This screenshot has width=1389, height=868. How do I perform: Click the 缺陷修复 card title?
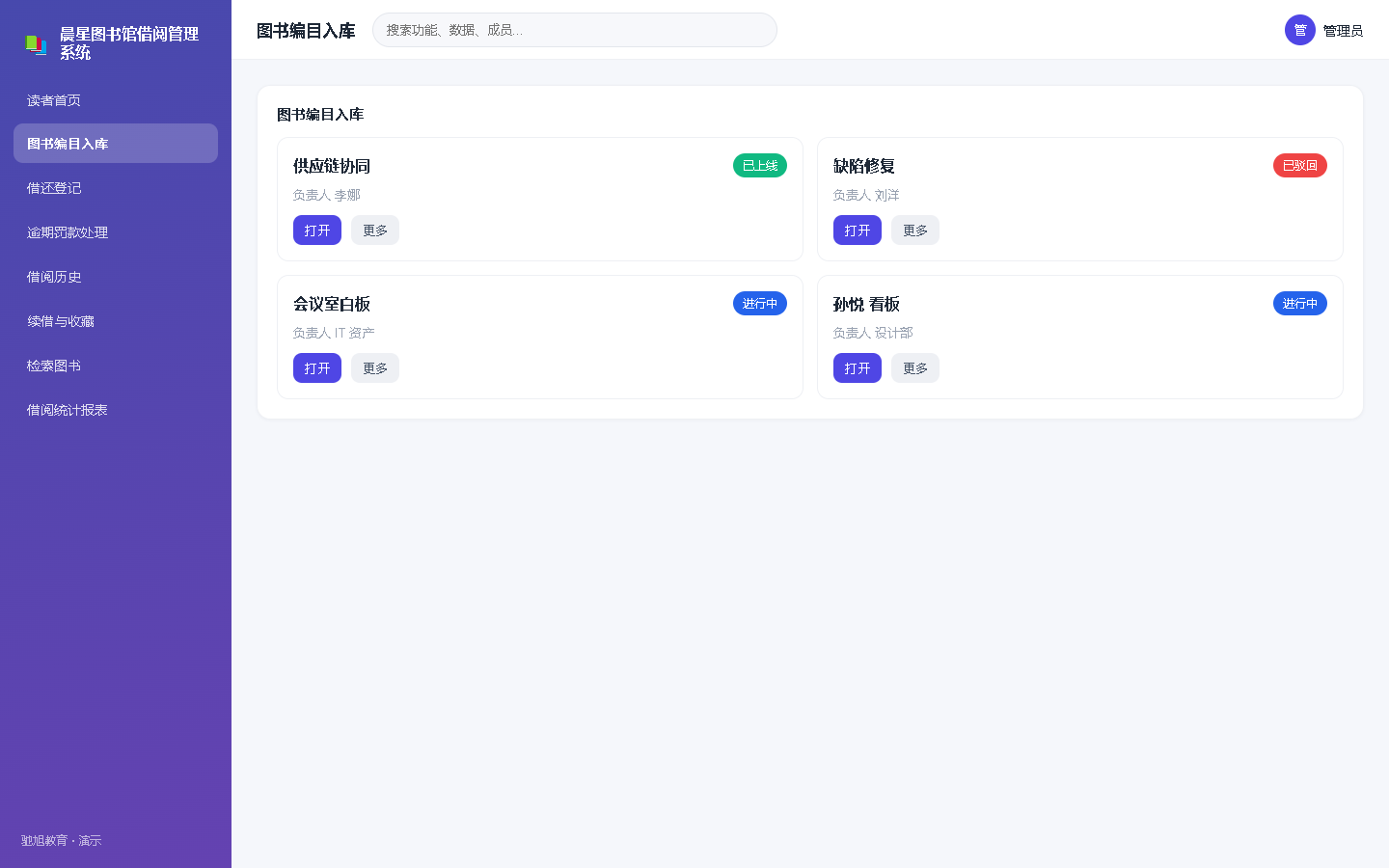[864, 166]
